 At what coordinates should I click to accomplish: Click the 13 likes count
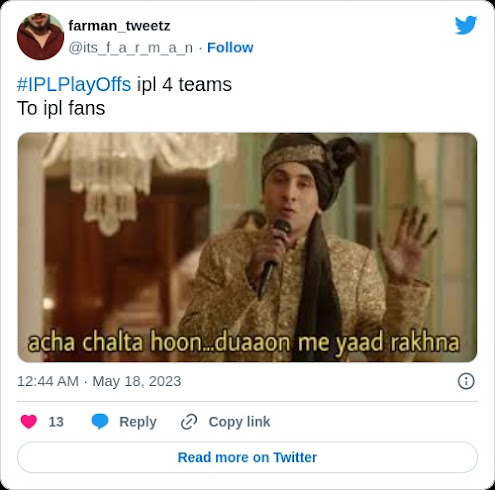[56, 422]
